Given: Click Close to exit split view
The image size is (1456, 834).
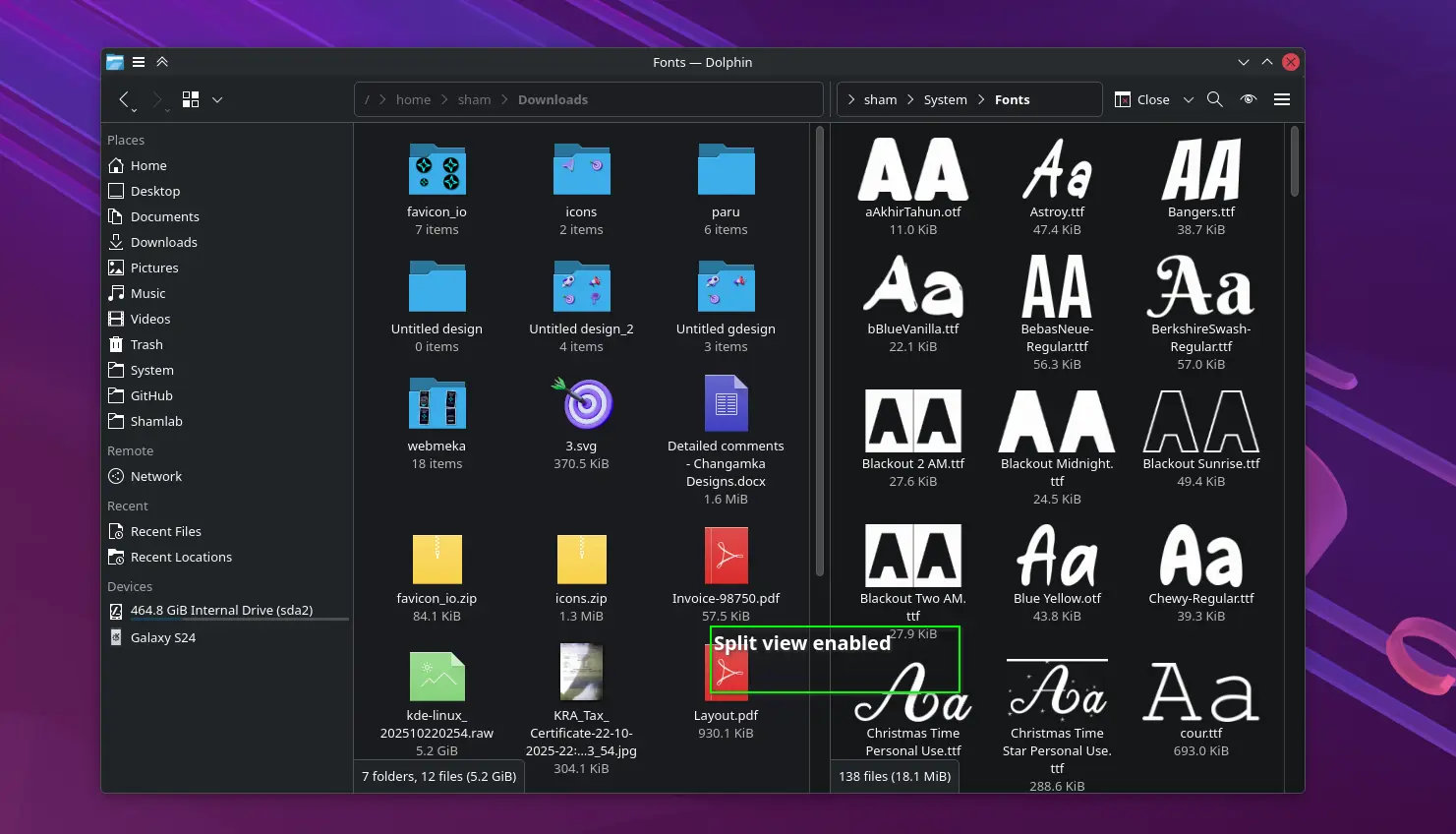Looking at the screenshot, I should click(x=1150, y=99).
